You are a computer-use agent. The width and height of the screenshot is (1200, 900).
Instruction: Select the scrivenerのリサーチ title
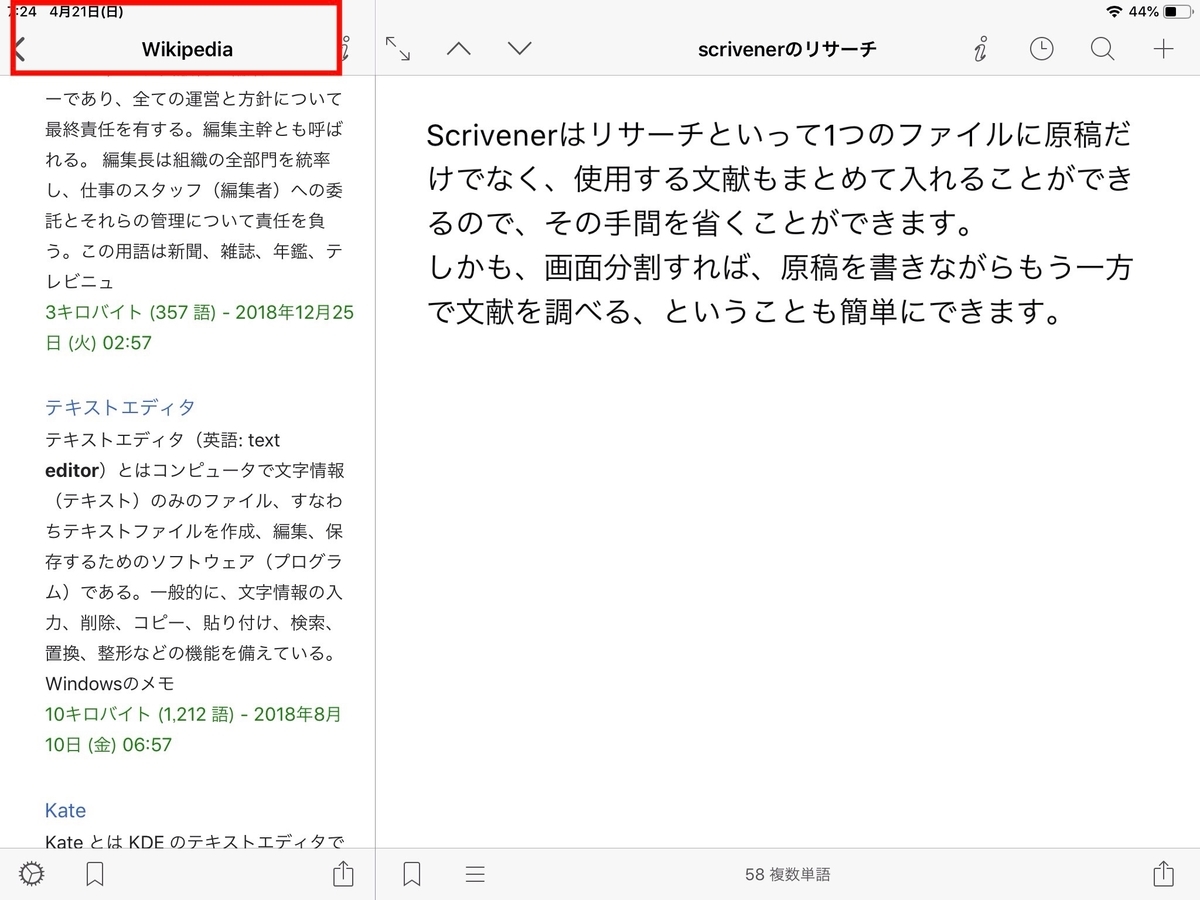click(786, 48)
